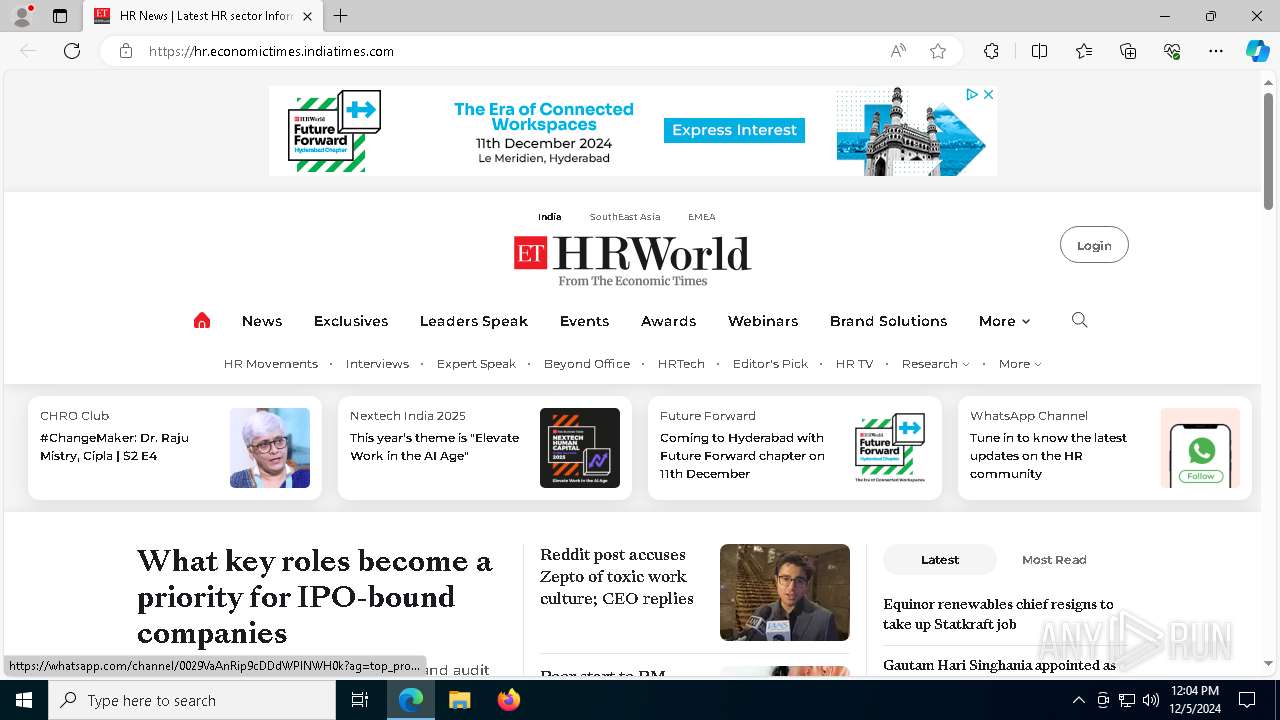Toggle Split screen icon
The height and width of the screenshot is (720, 1280).
(1039, 51)
